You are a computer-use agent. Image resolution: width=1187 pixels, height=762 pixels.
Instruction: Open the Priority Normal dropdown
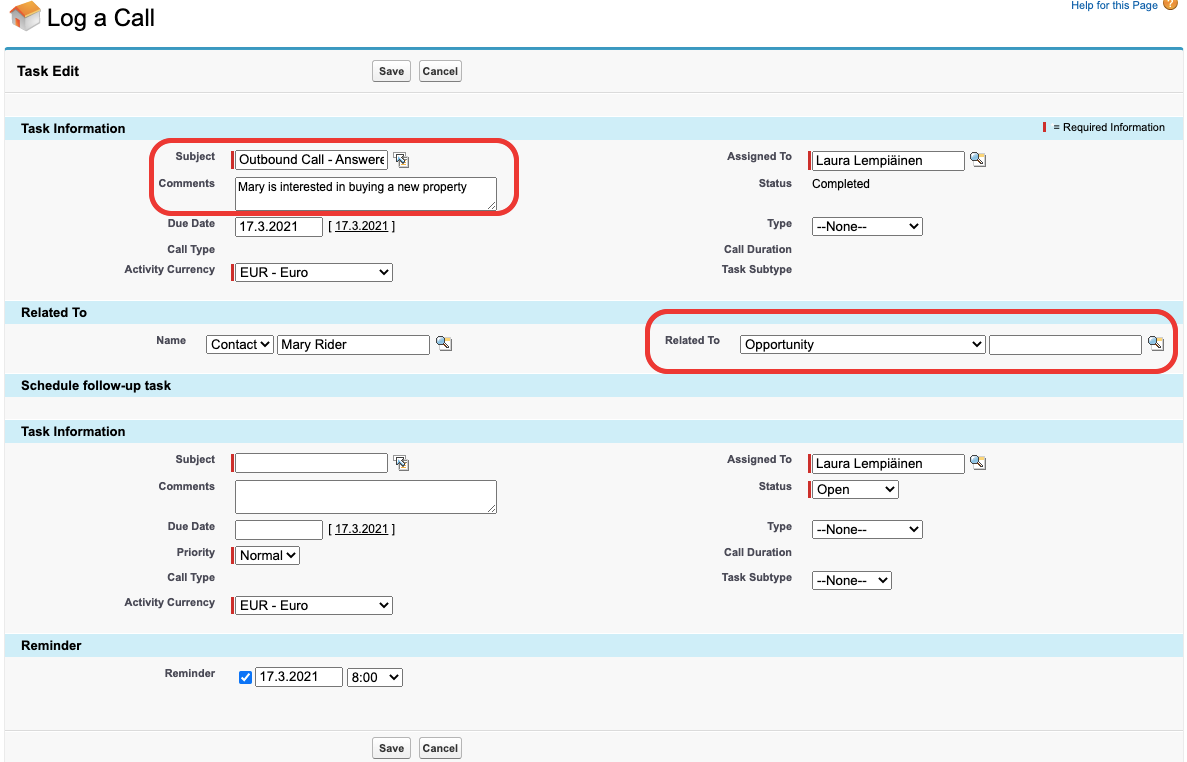coord(267,555)
